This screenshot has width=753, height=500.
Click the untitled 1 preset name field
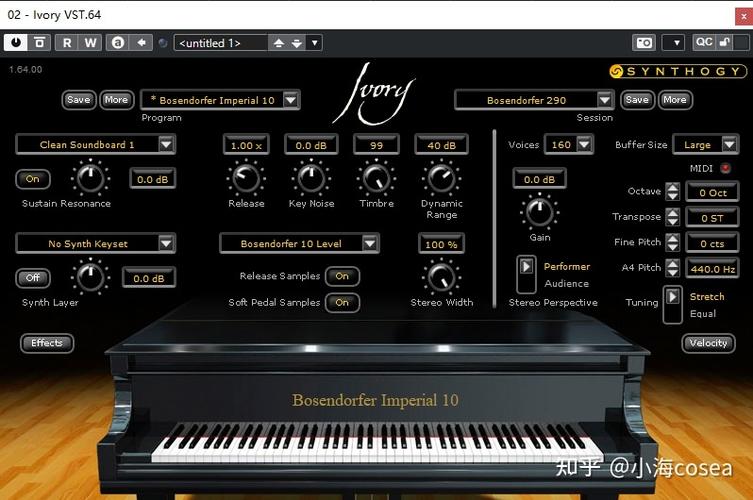tap(221, 43)
